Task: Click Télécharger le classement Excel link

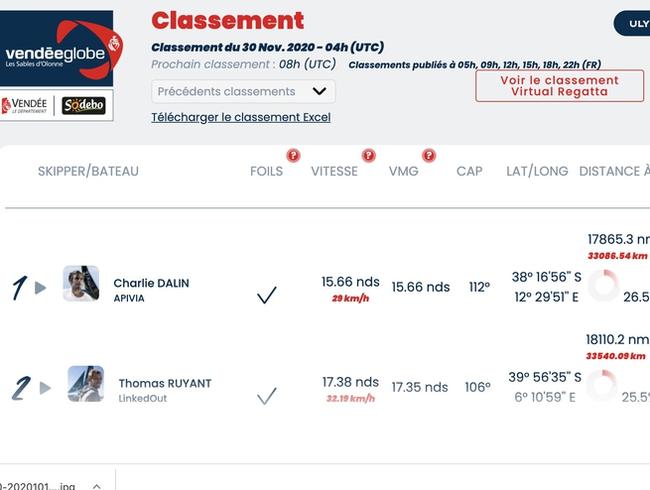Action: [241, 117]
